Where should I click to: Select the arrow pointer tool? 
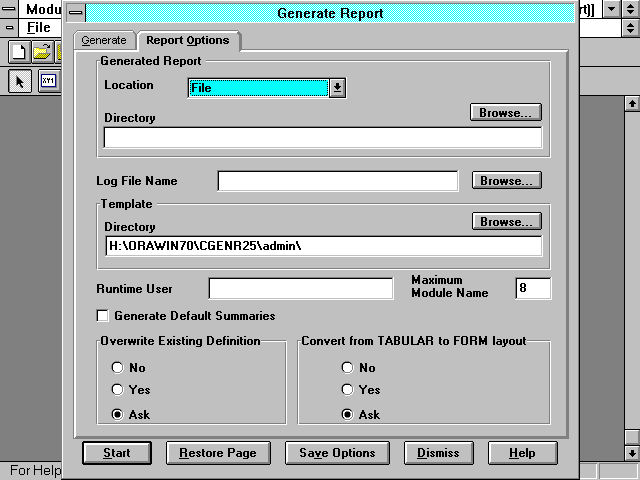point(20,82)
